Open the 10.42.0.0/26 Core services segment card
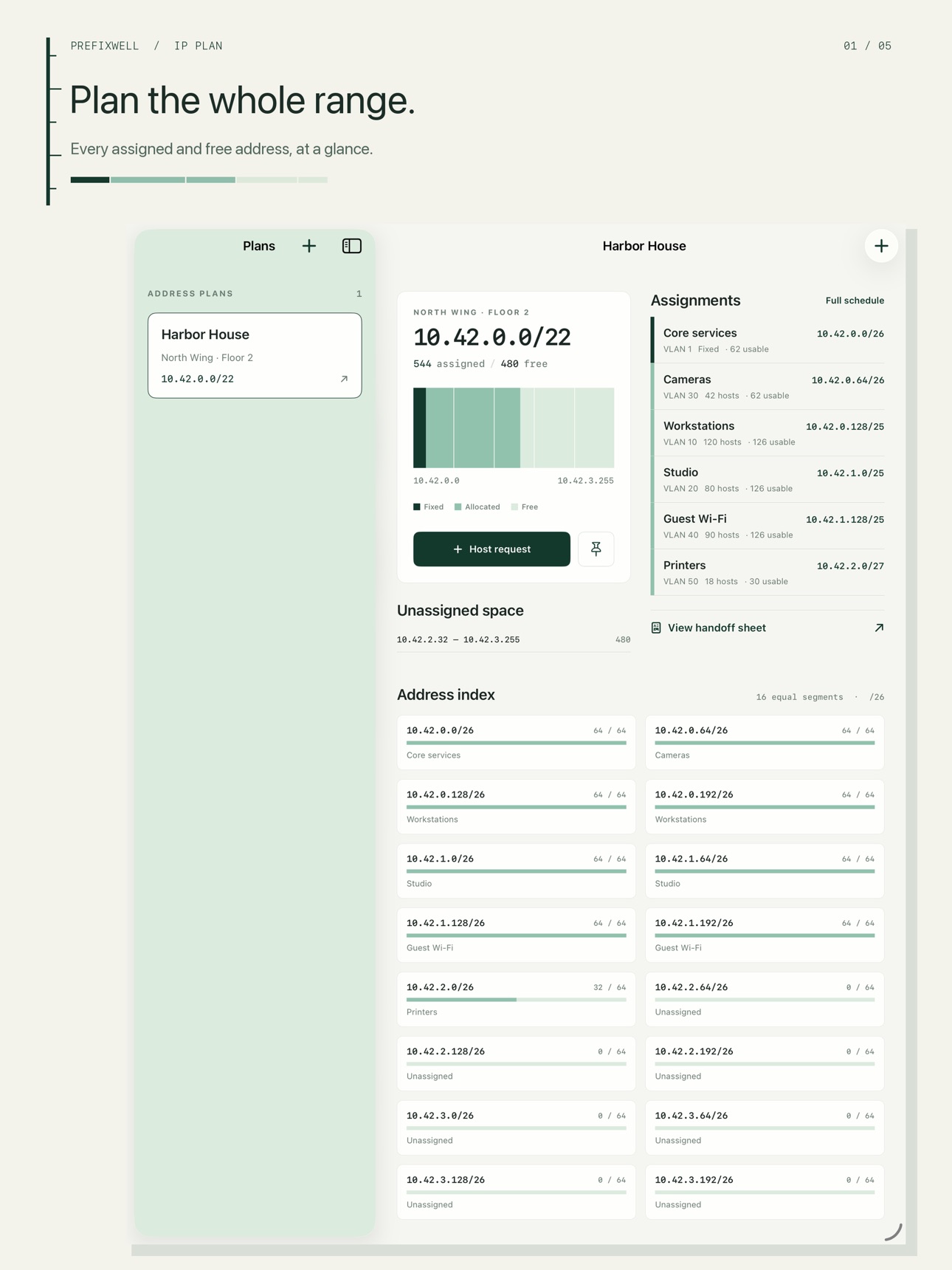This screenshot has width=952, height=1270. (516, 742)
